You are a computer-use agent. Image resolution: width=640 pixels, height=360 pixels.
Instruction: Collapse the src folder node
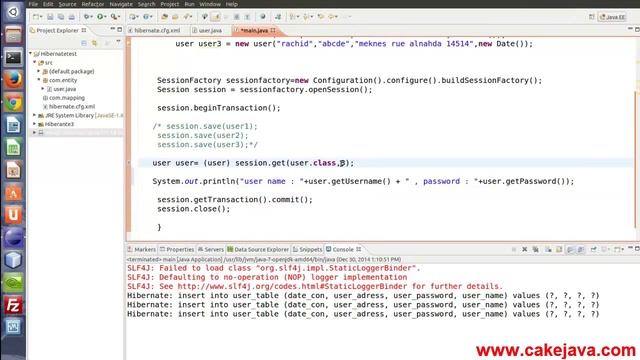point(35,62)
